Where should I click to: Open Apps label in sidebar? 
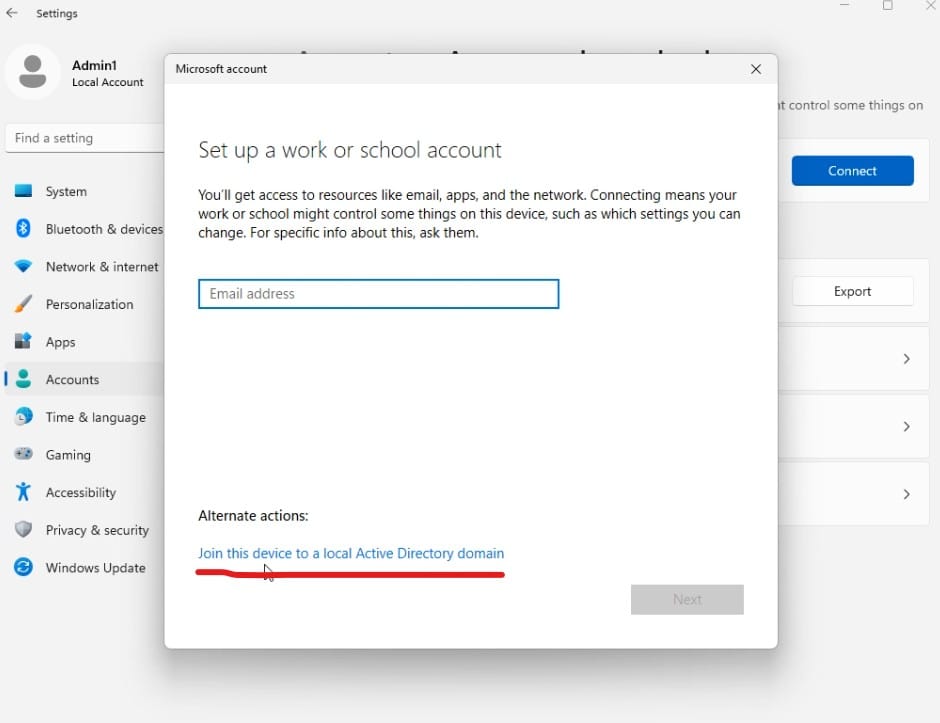coord(61,342)
